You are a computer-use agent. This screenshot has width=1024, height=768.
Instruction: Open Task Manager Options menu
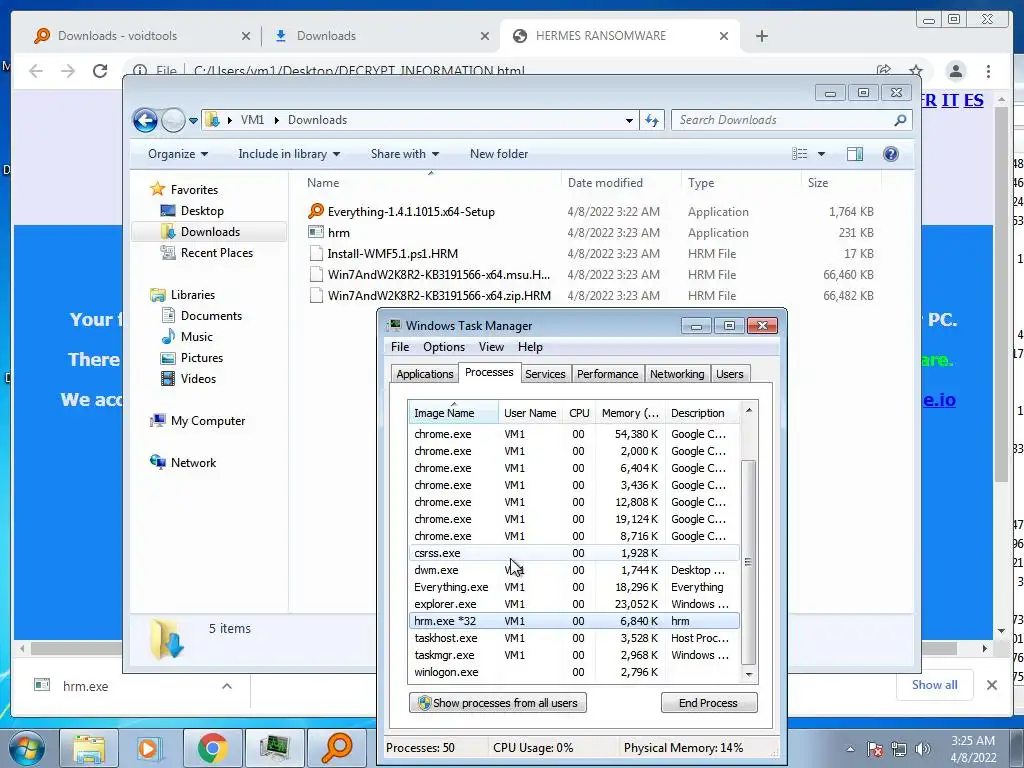point(443,347)
